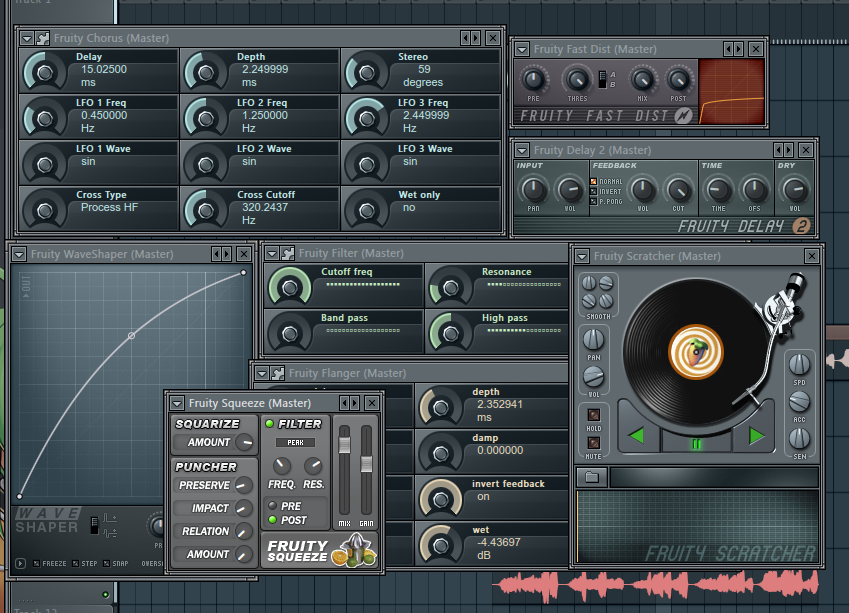Open the Fruity Fast Dist window menu arrow
This screenshot has height=613, width=849.
[x=522, y=49]
